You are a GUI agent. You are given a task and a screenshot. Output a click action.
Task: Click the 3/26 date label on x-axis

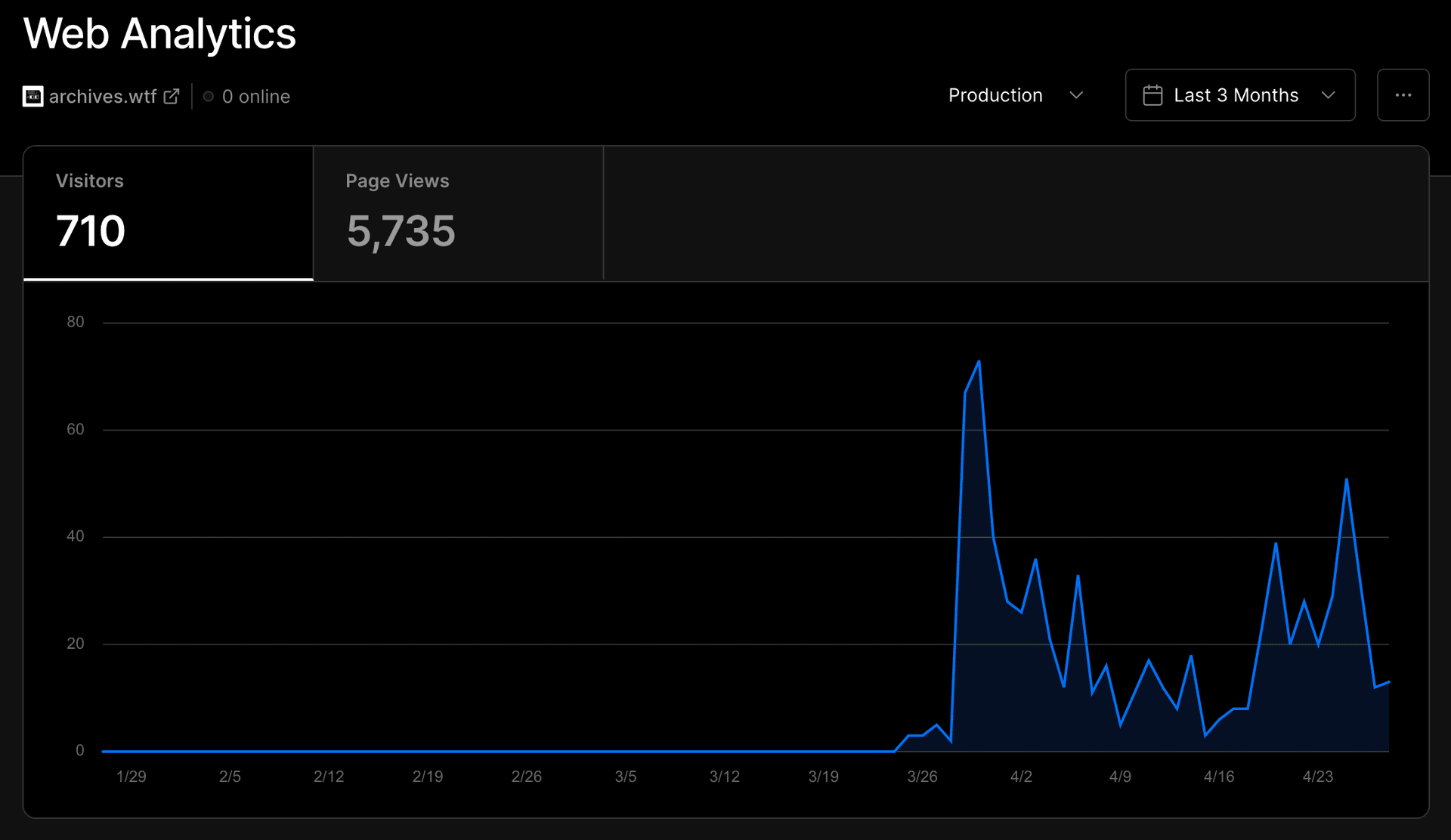[x=922, y=777]
